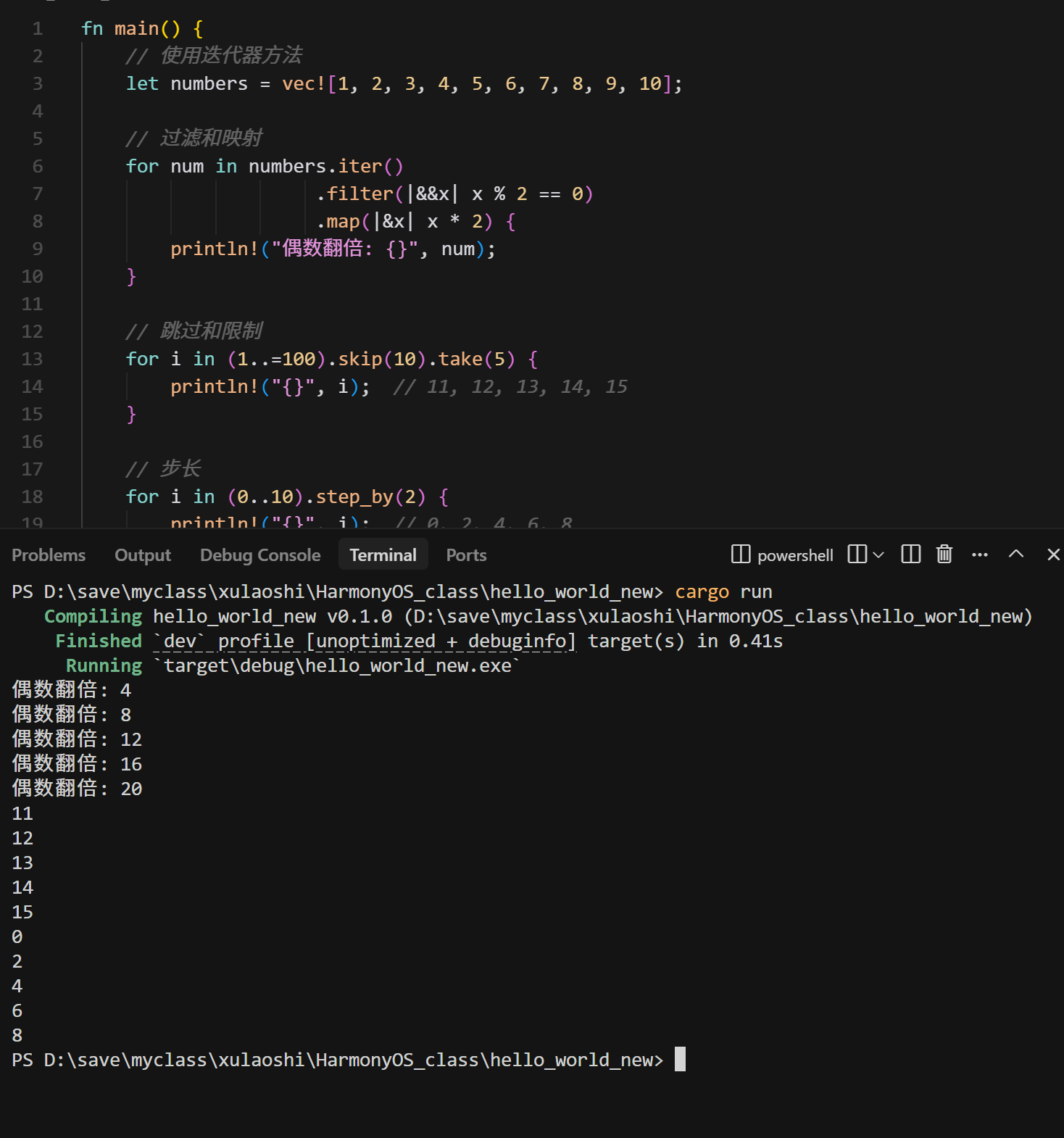Switch to the Output tab
This screenshot has width=1064, height=1138.
(143, 555)
